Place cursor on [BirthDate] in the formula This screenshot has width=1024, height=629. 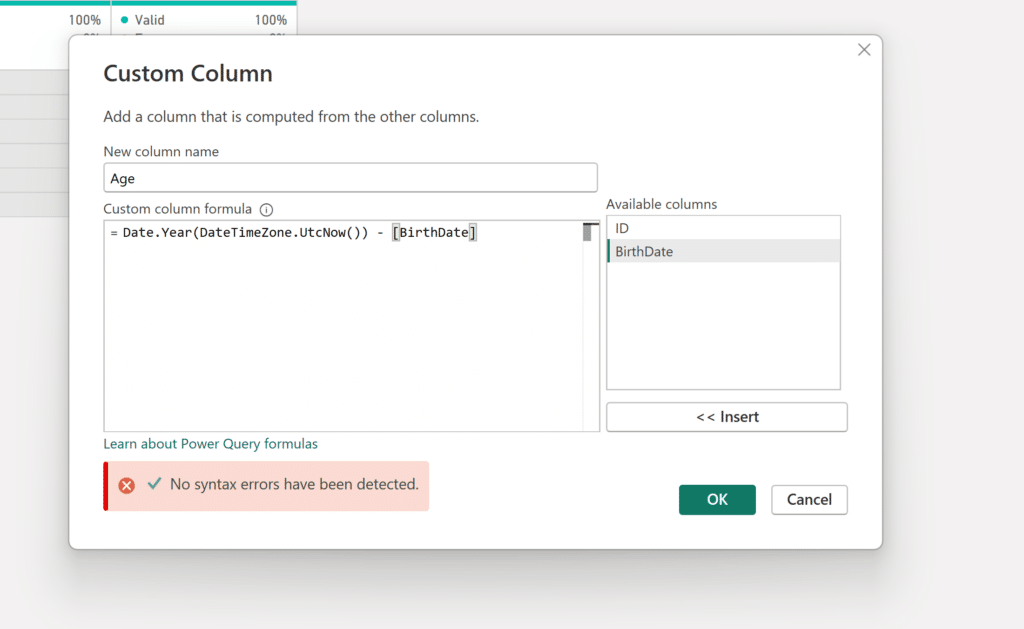pos(434,233)
